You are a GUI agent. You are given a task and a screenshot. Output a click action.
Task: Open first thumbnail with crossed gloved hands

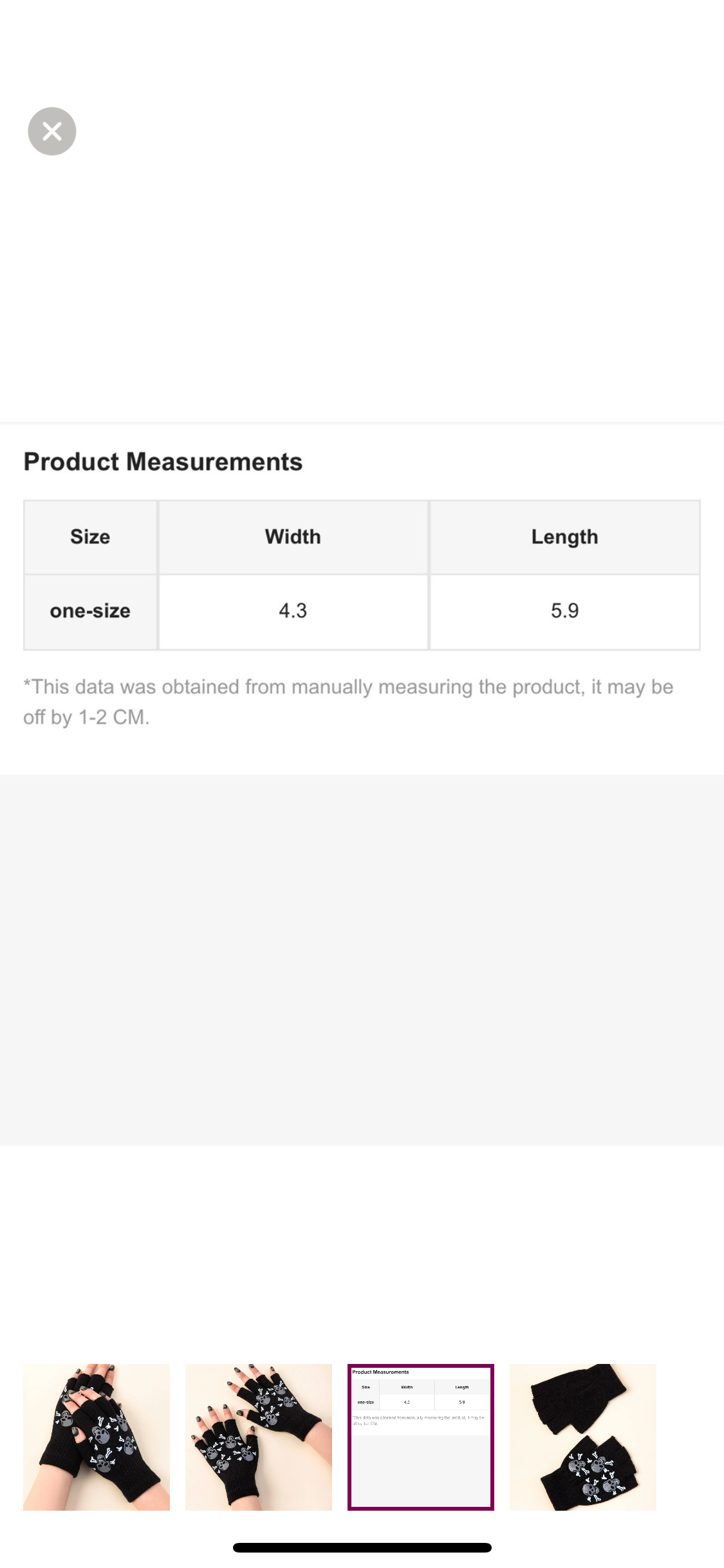click(x=97, y=1437)
